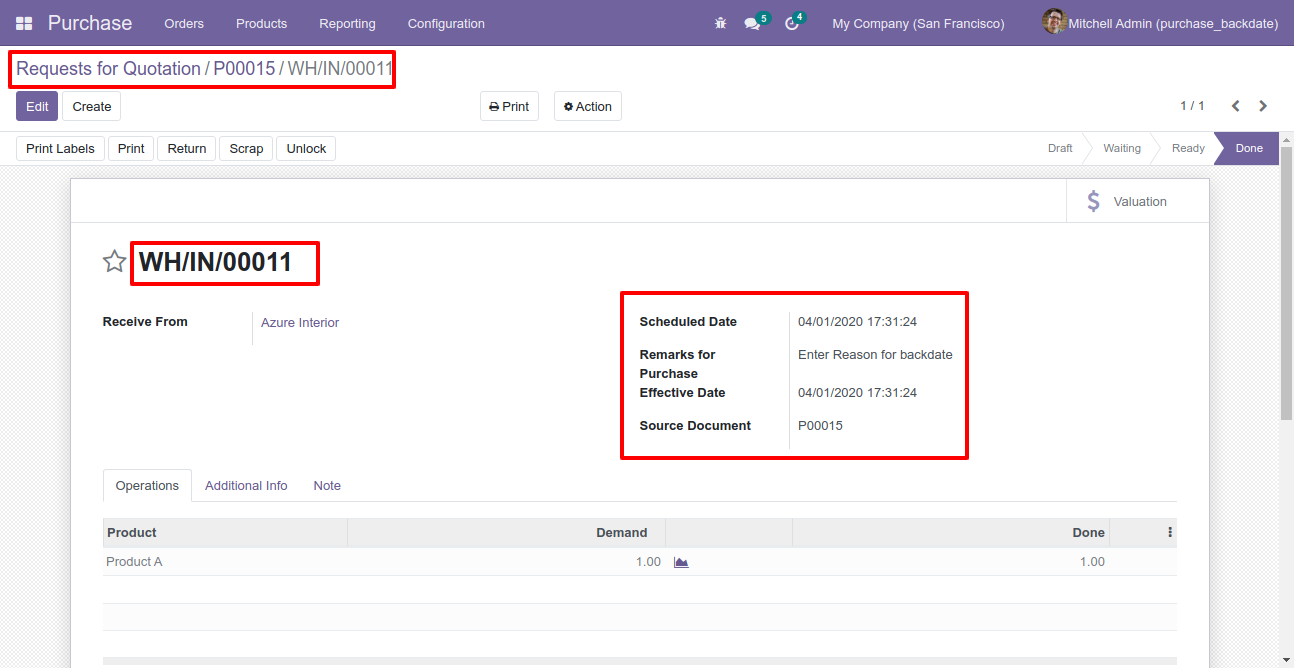This screenshot has height=668, width=1294.
Task: Select the Done status stage
Action: click(x=1248, y=148)
